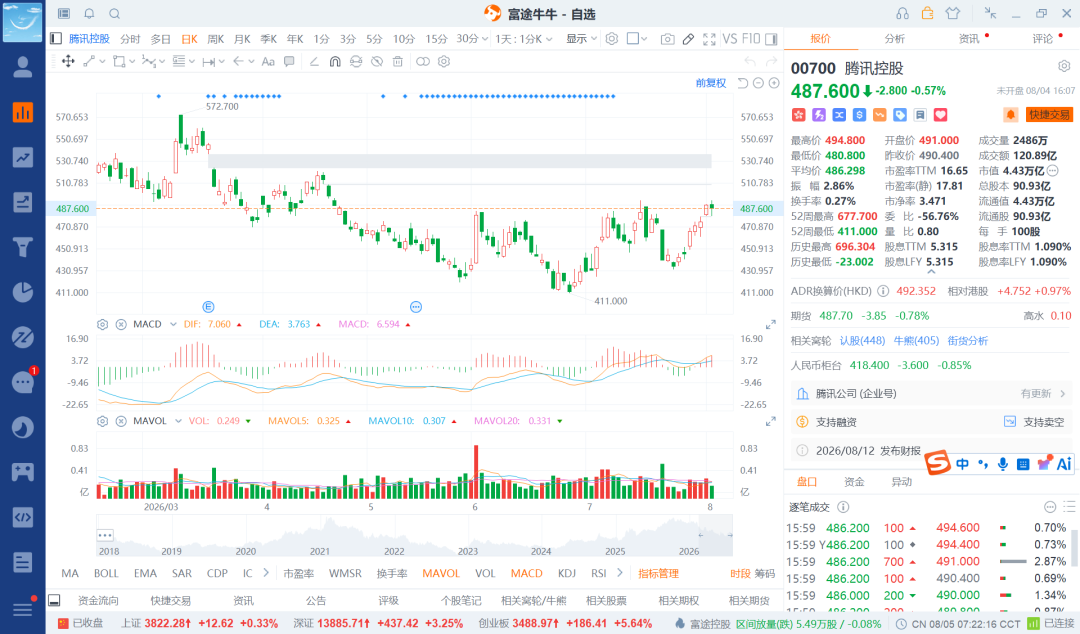This screenshot has height=634, width=1080.
Task: Toggle the left watchlist panel icon
Action: 56,39
